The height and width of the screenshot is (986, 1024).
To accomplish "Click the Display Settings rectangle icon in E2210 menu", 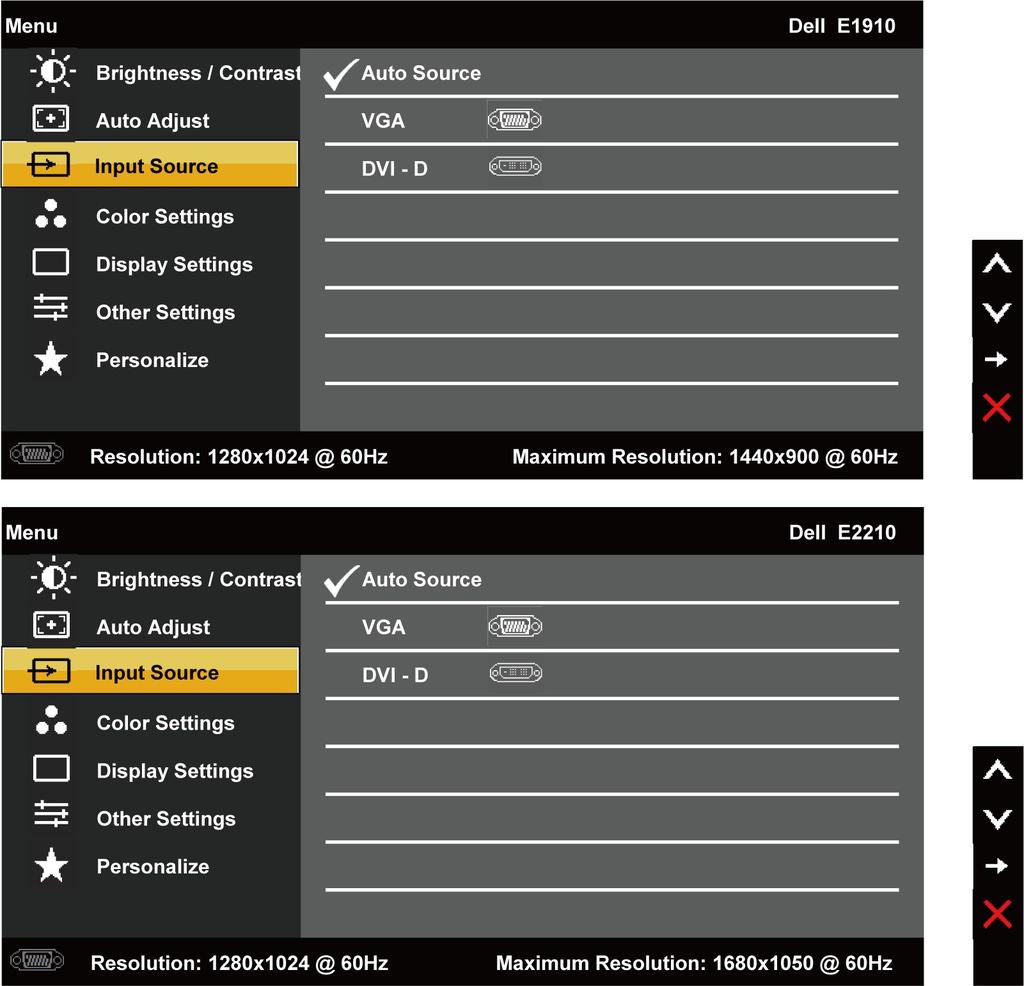I will pyautogui.click(x=52, y=769).
